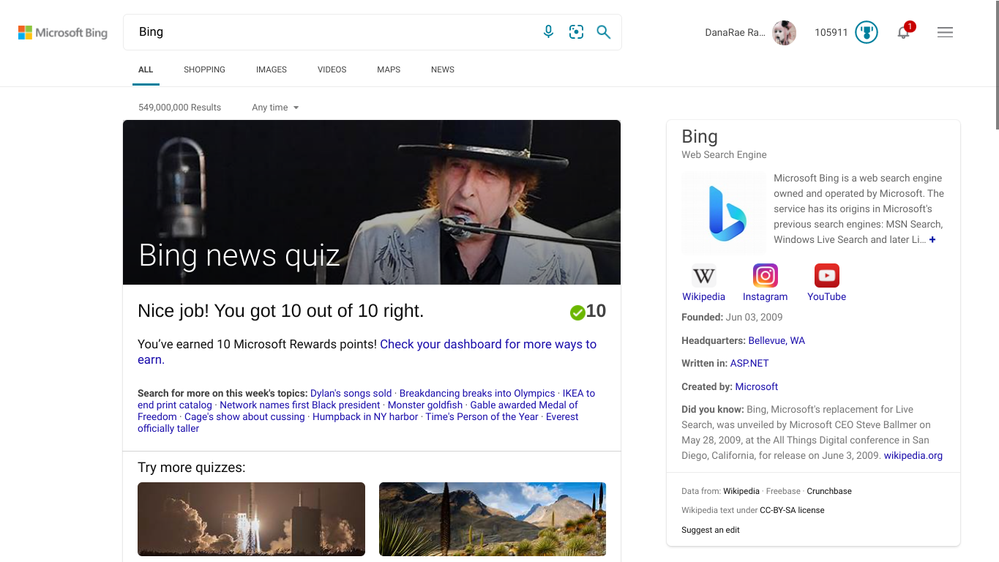The image size is (999, 562).
Task: Click the DanaRae Ra... account name
Action: (x=735, y=32)
